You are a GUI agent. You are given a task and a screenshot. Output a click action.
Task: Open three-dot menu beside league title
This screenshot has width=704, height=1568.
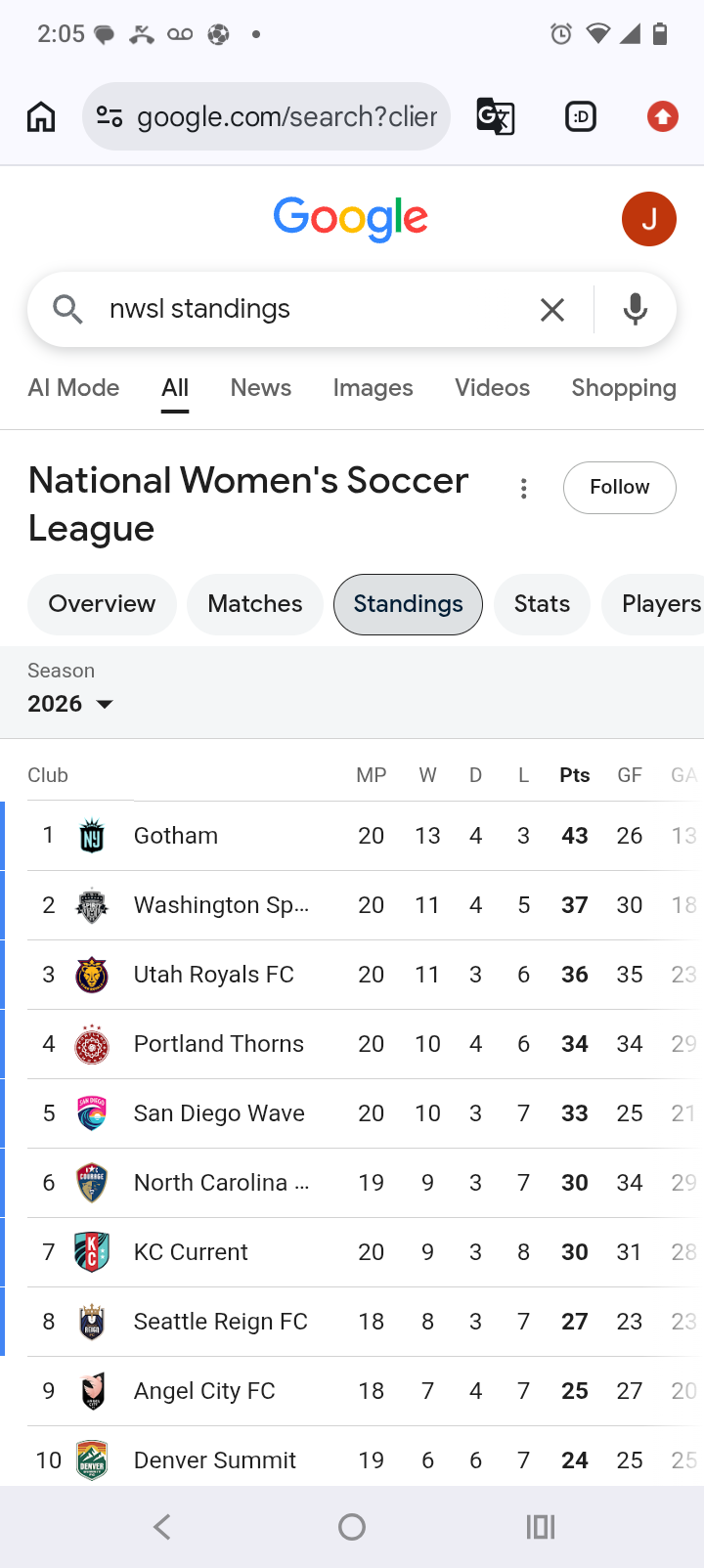coord(524,489)
